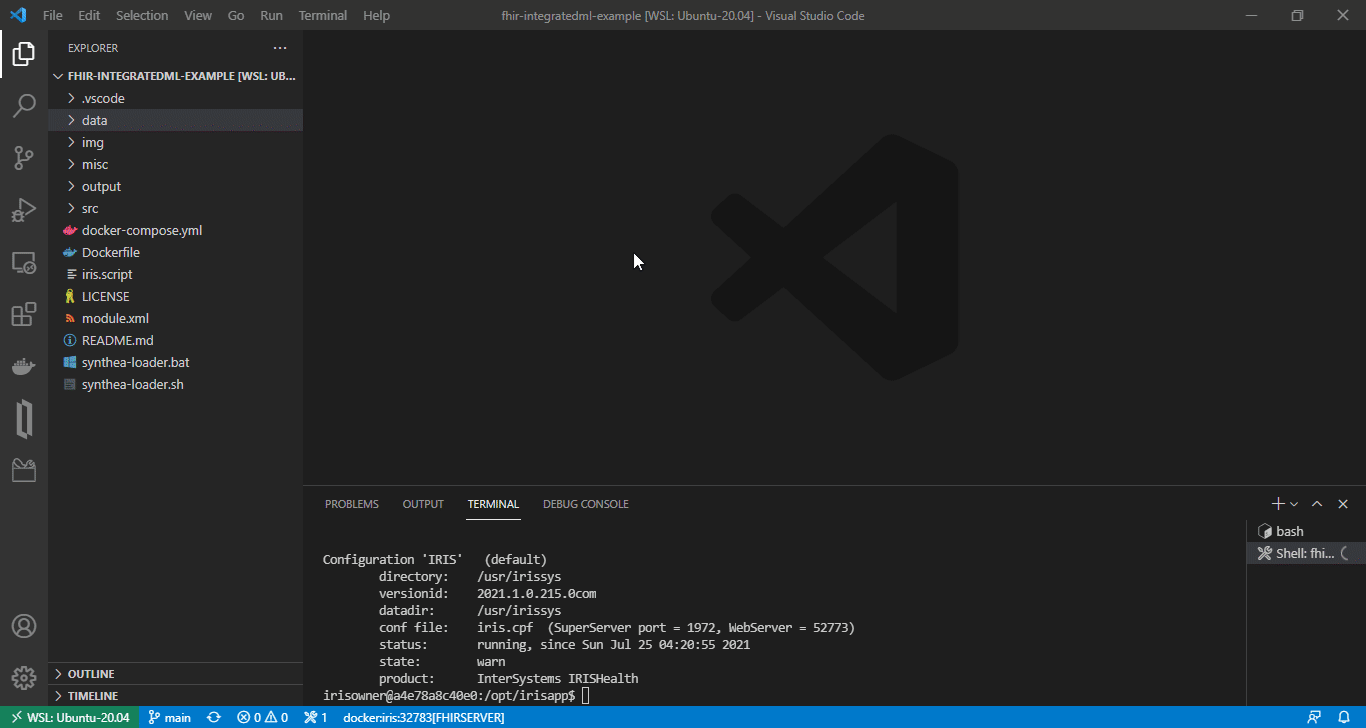Open the Remote Explorer view
1366x728 pixels.
[x=24, y=262]
